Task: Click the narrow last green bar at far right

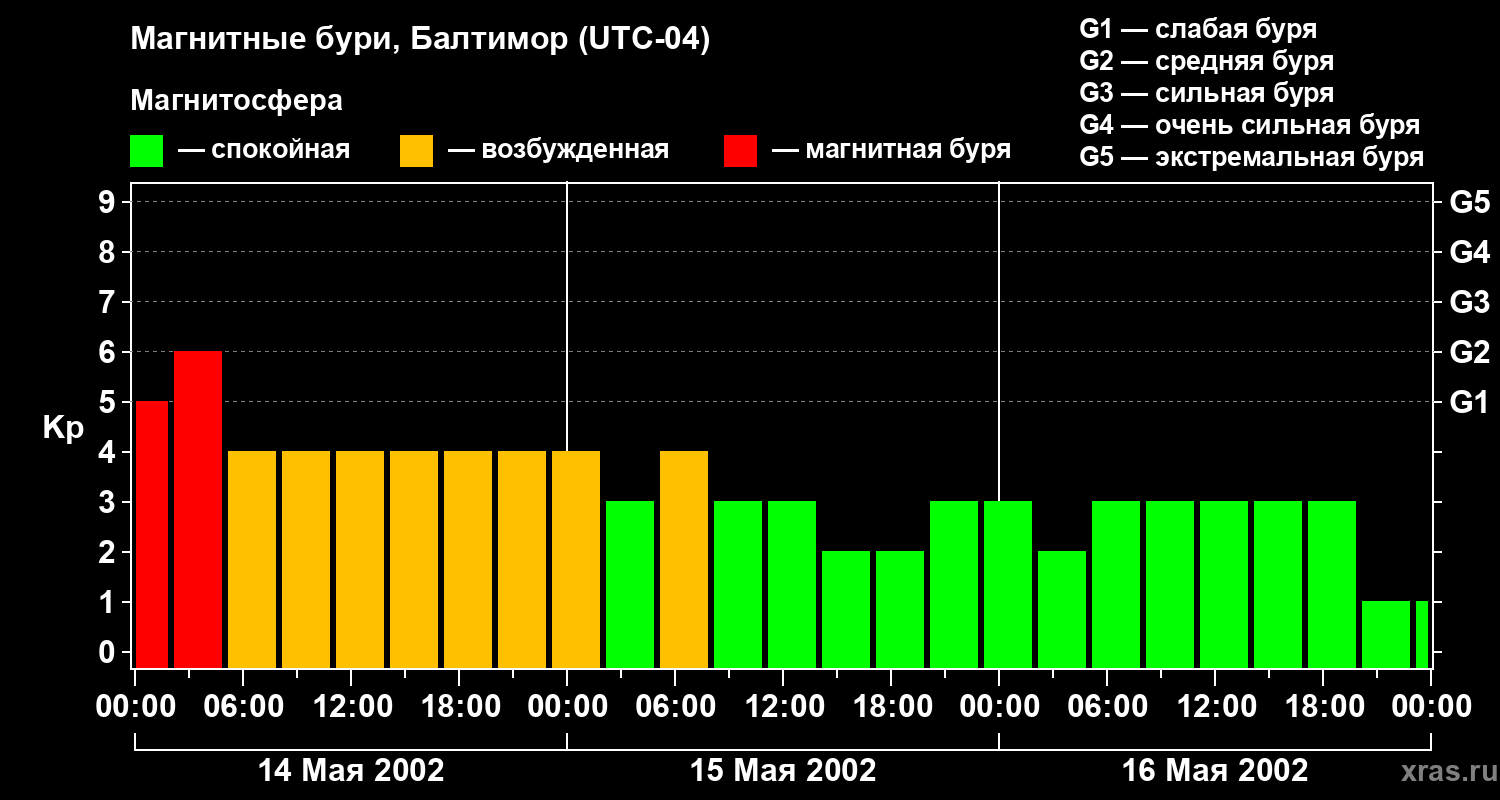Action: point(1421,634)
